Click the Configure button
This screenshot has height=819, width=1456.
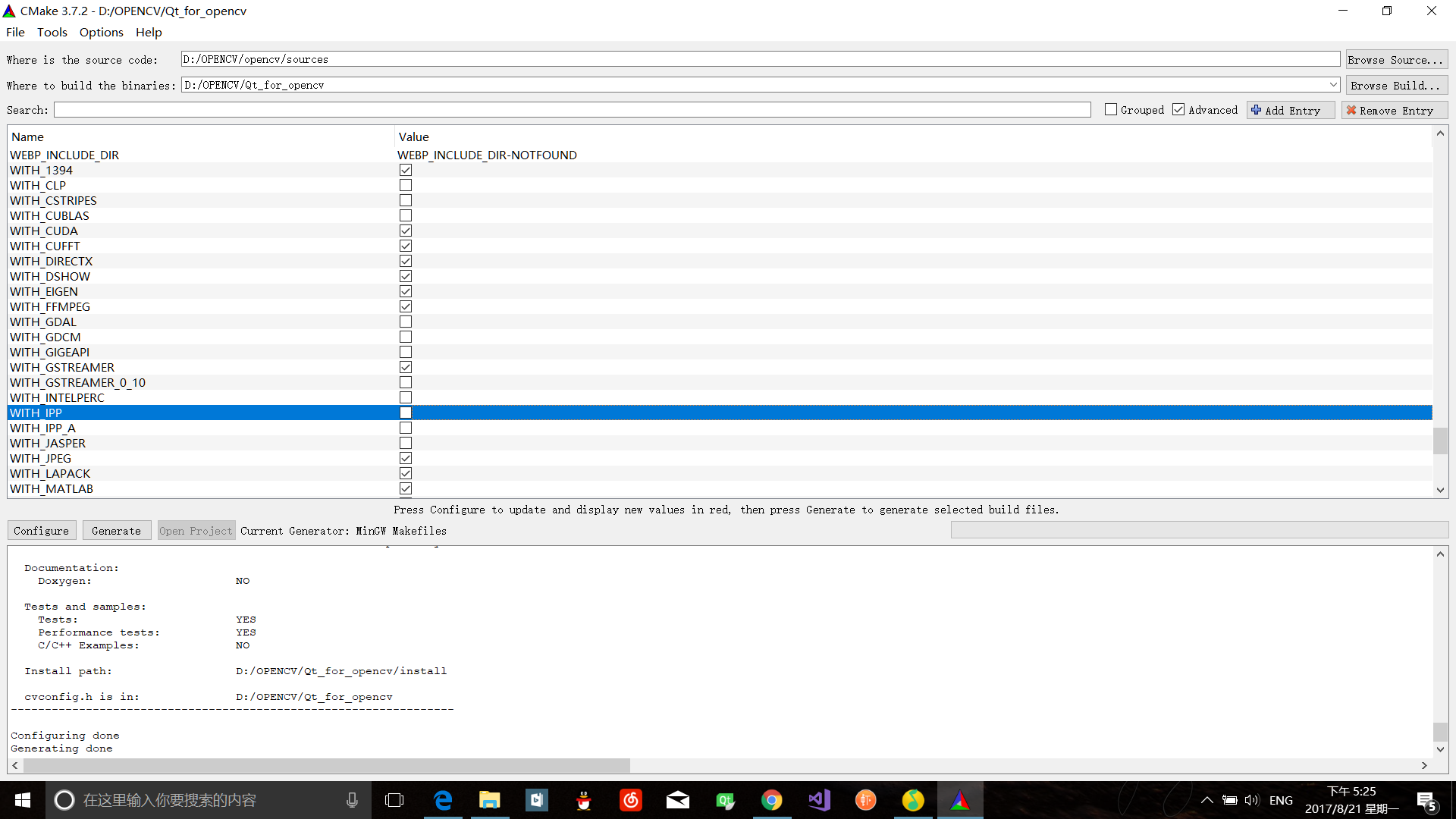[41, 531]
